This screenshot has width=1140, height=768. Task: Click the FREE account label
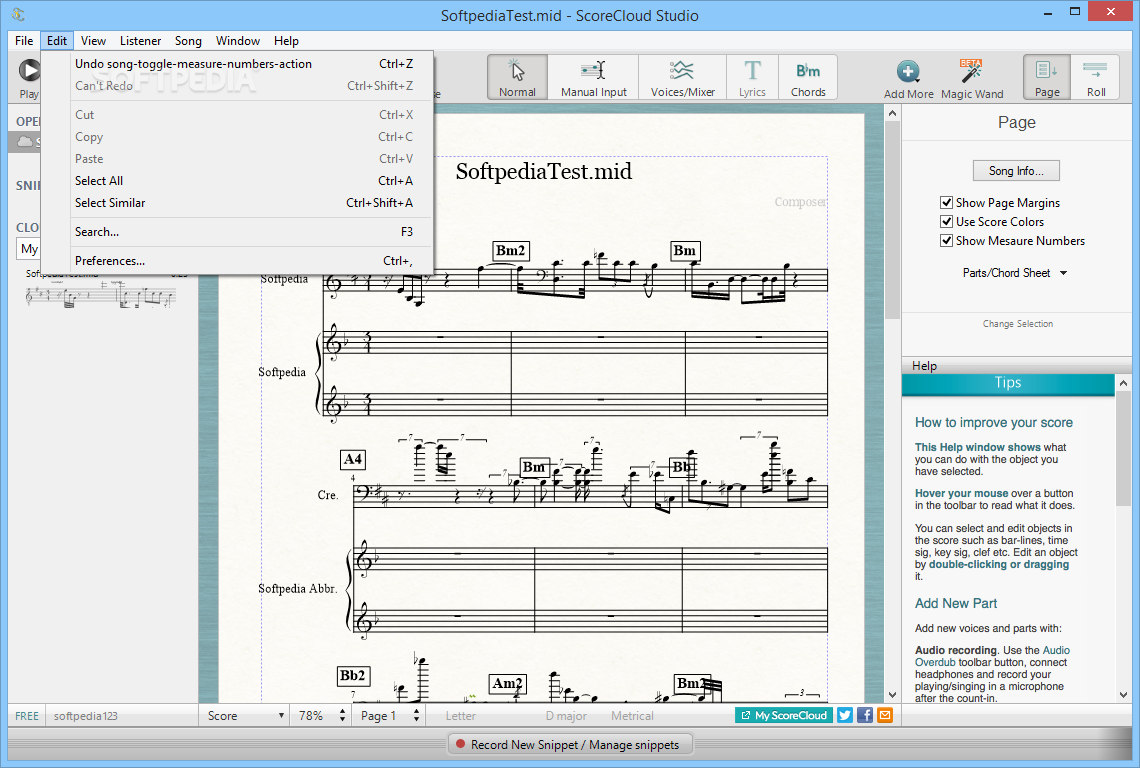(27, 716)
